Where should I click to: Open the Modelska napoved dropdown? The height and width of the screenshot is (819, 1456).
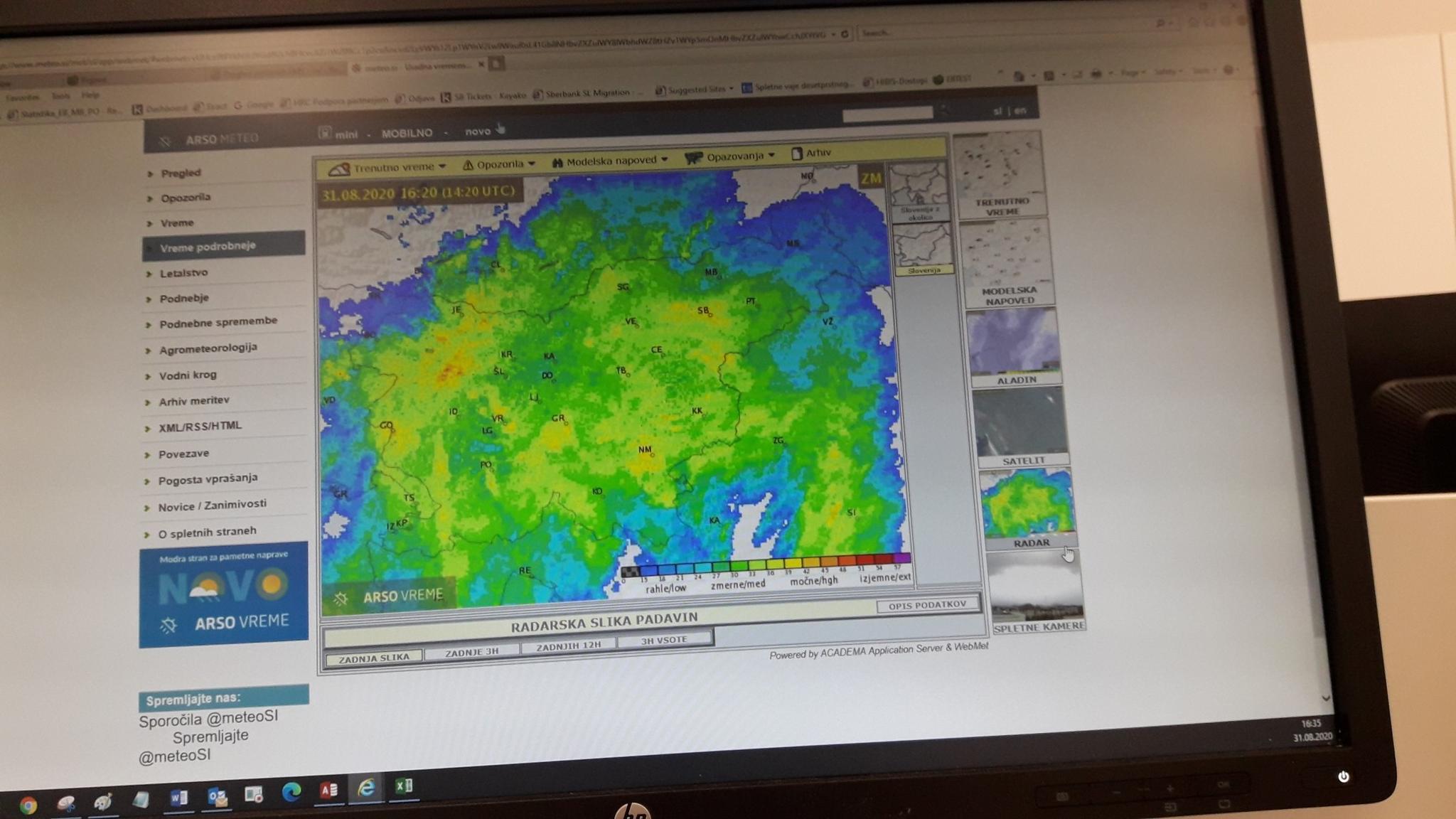click(x=610, y=161)
